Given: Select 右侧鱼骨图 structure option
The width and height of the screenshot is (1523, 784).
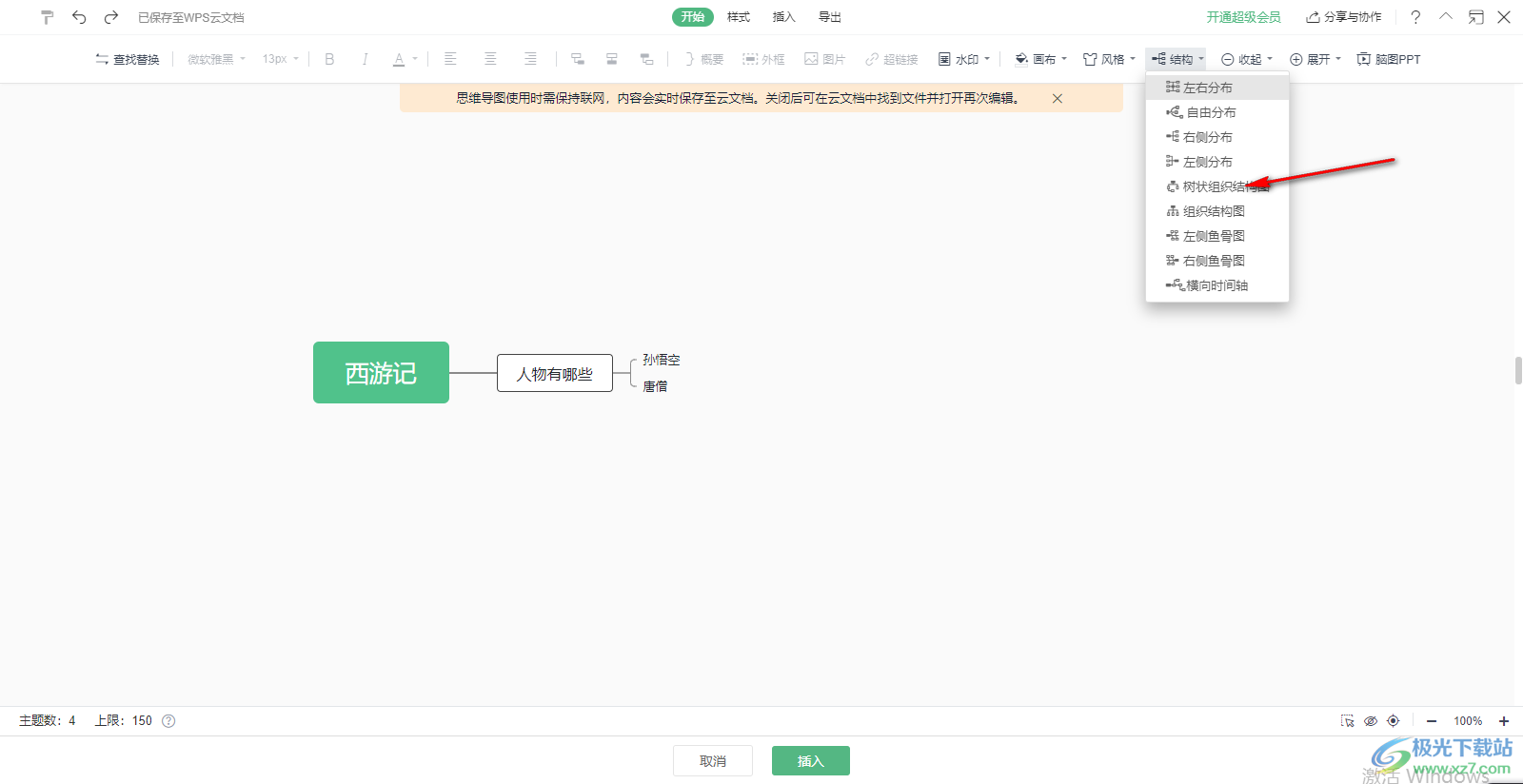Looking at the screenshot, I should coord(1217,261).
